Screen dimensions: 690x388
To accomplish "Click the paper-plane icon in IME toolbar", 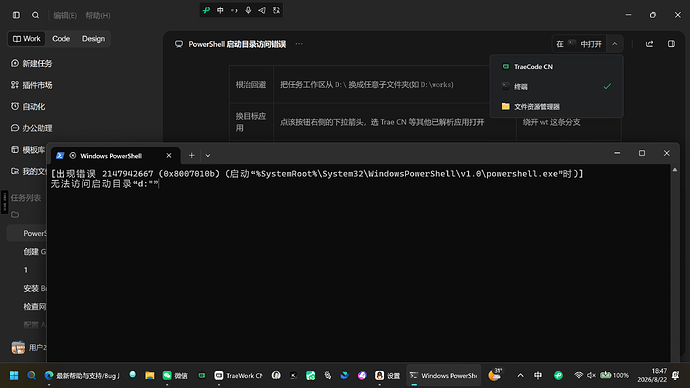I will (262, 10).
